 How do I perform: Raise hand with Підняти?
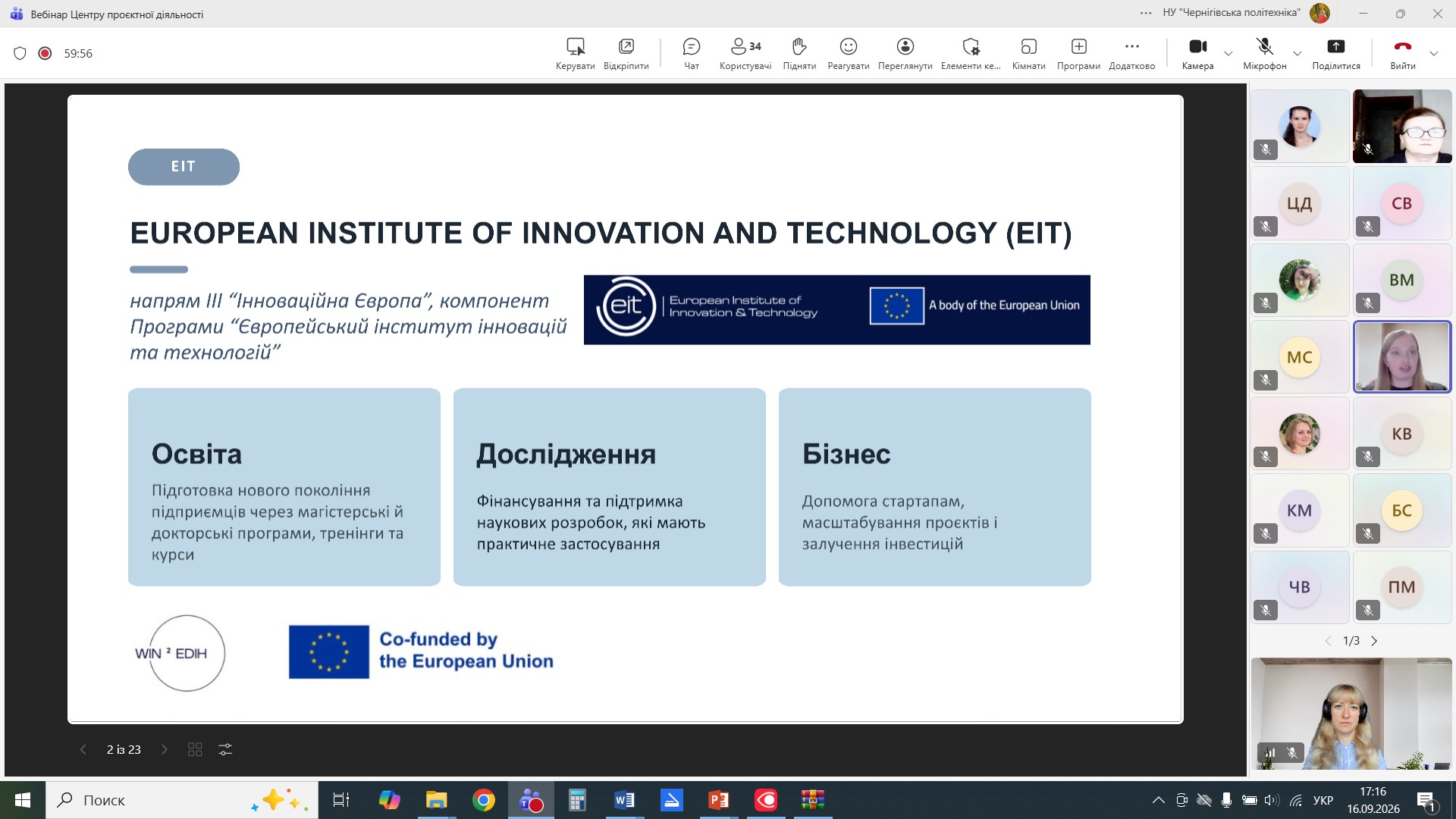(x=799, y=54)
